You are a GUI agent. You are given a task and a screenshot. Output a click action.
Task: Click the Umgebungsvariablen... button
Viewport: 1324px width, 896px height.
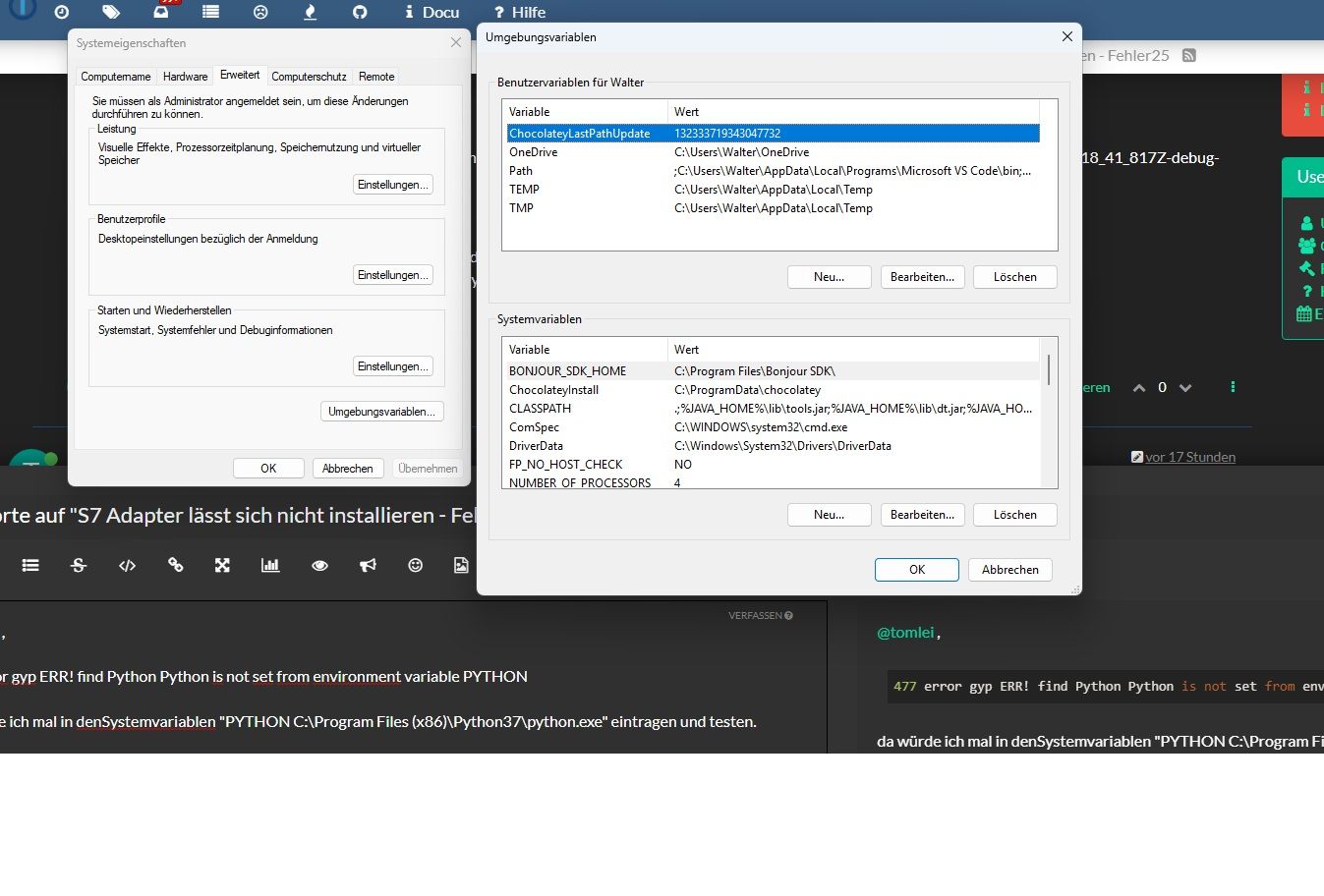pos(382,412)
